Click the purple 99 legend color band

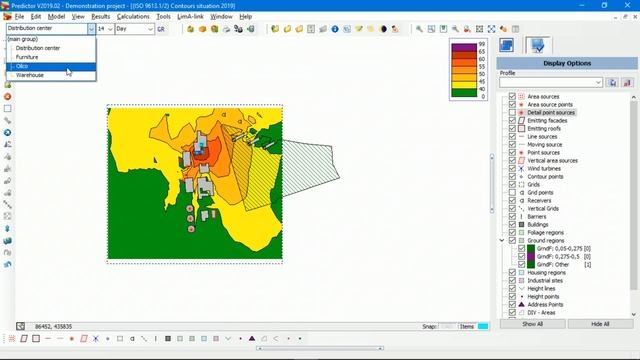coord(464,47)
